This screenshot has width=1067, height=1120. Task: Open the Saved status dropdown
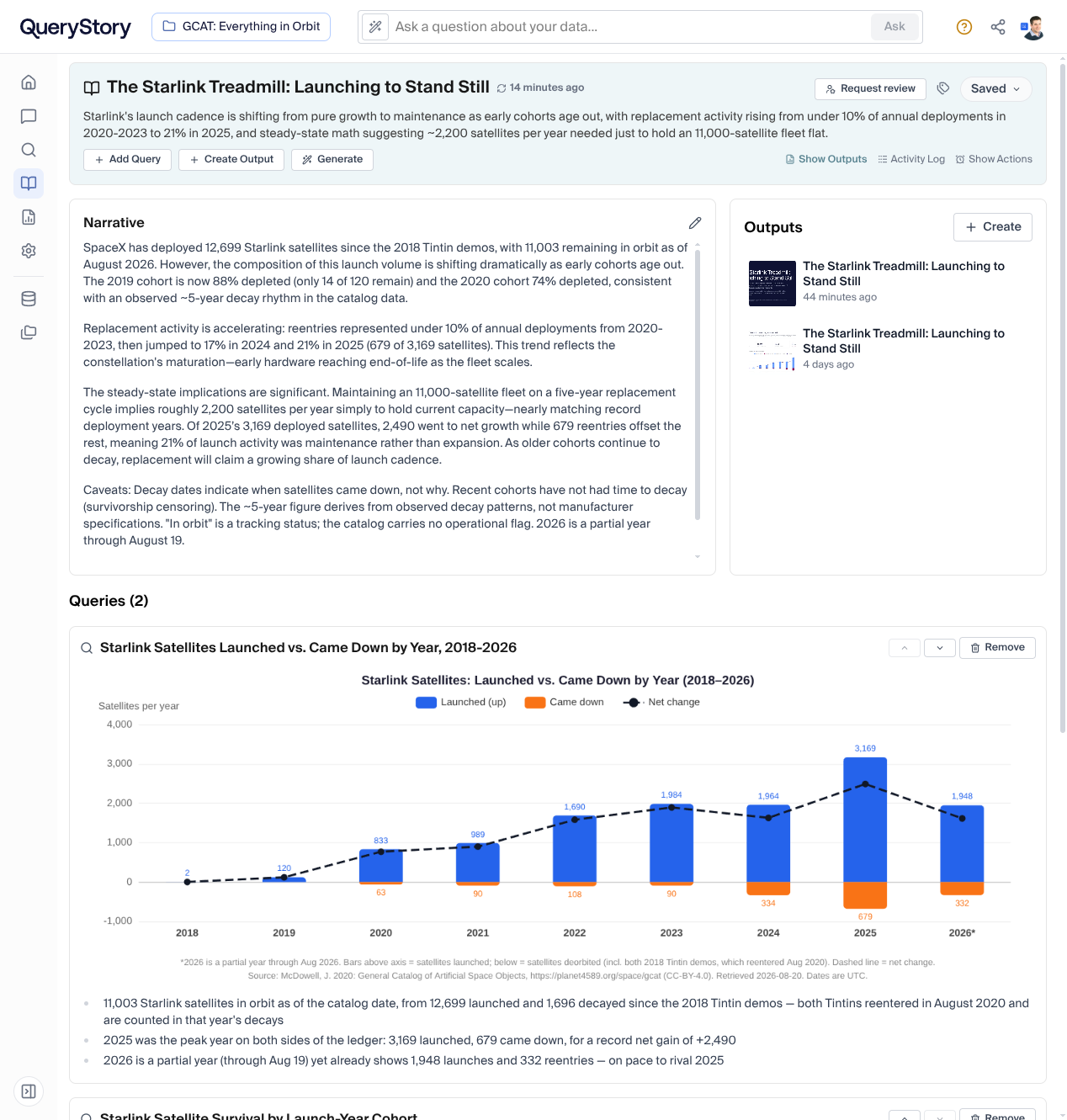click(995, 89)
